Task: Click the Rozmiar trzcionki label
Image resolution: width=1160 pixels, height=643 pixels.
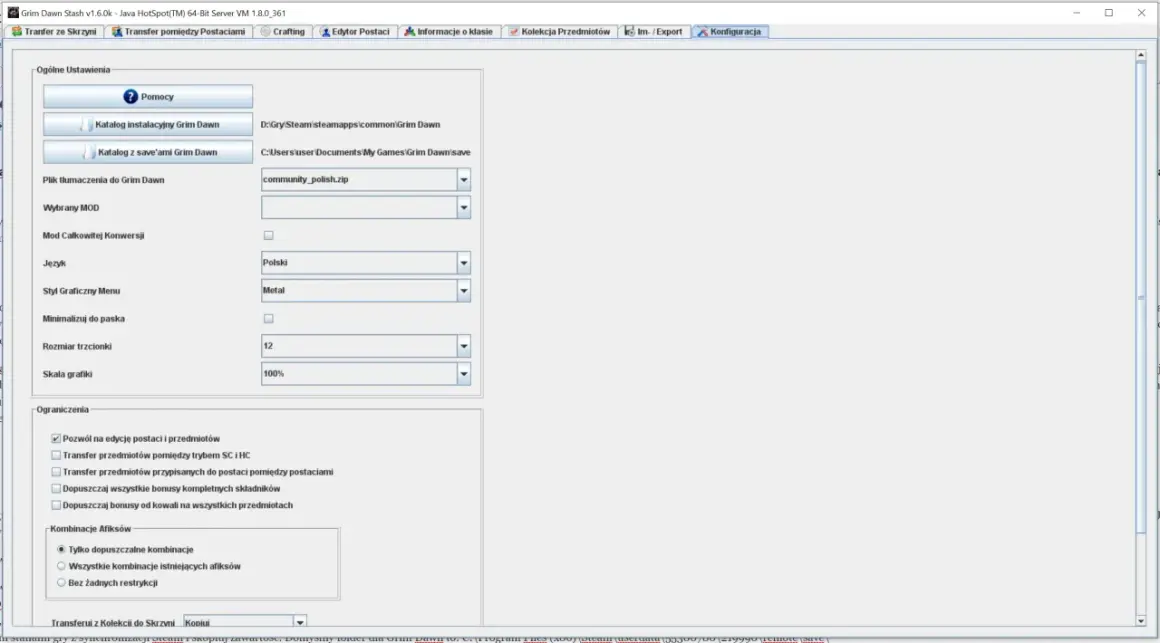Action: (x=77, y=346)
